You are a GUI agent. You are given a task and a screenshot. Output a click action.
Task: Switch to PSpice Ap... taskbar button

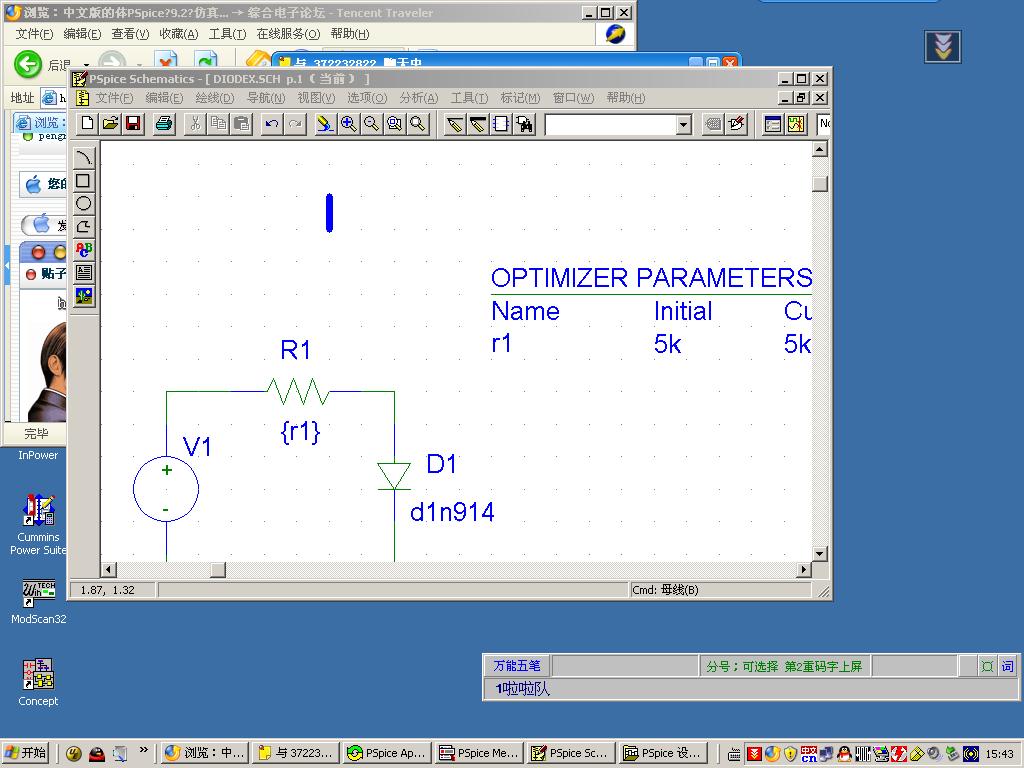pos(386,753)
